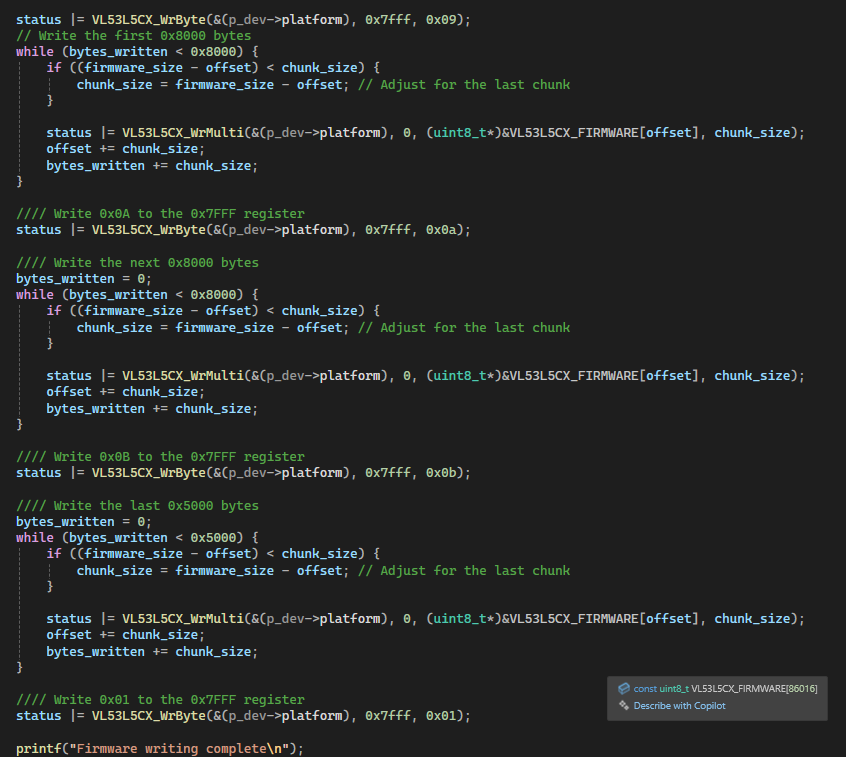Click the variable symbol icon in tooltip
Image resolution: width=846 pixels, height=757 pixels.
[x=624, y=688]
